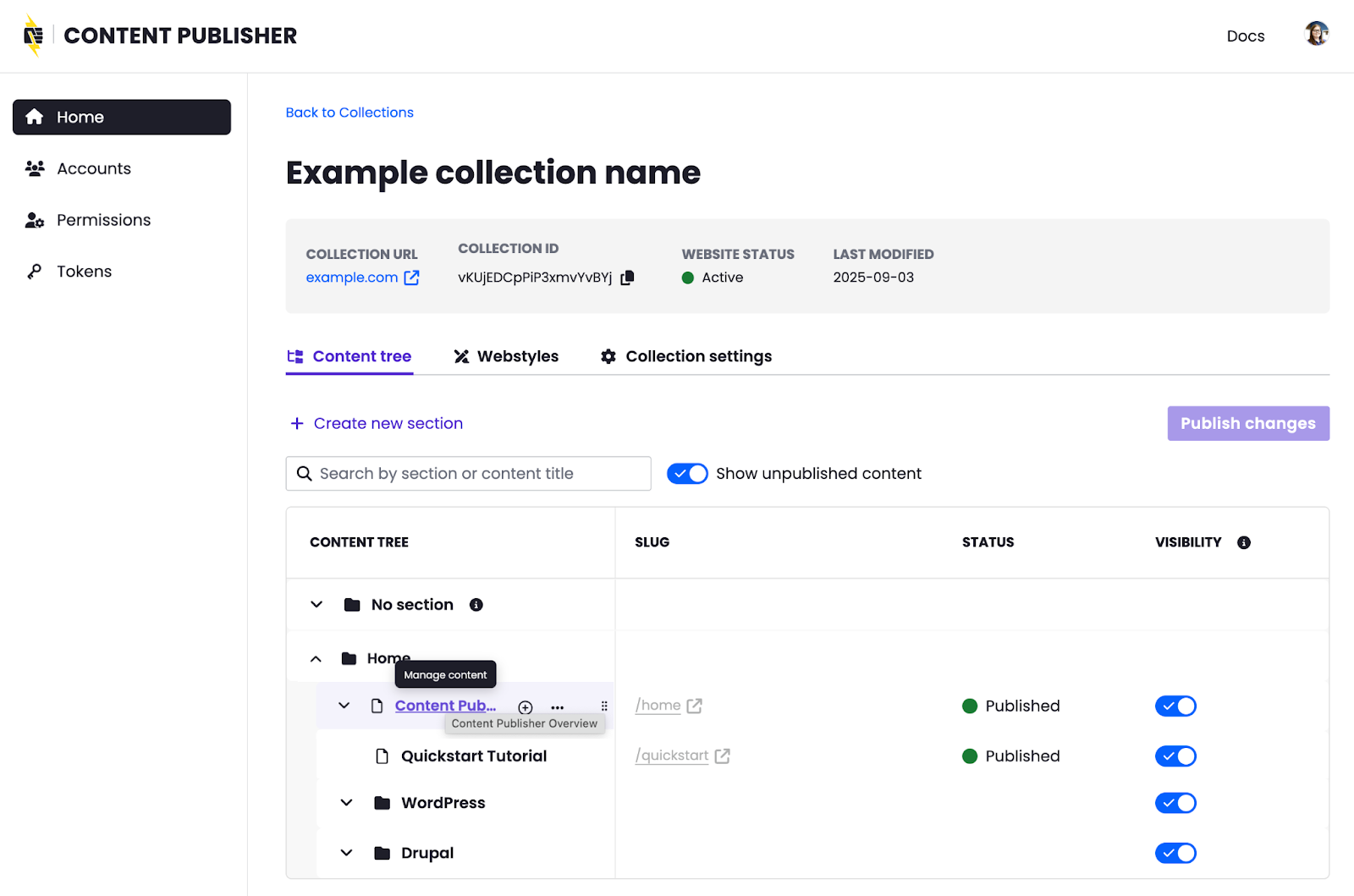Expand the Drupal folder chevron
Image resolution: width=1354 pixels, height=896 pixels.
(x=346, y=853)
